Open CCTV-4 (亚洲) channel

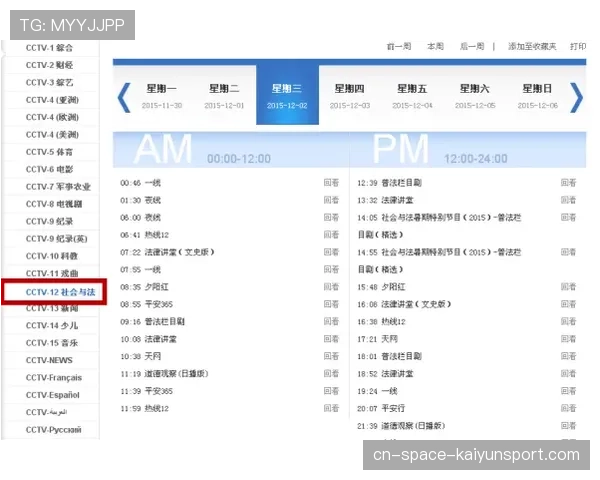click(52, 100)
